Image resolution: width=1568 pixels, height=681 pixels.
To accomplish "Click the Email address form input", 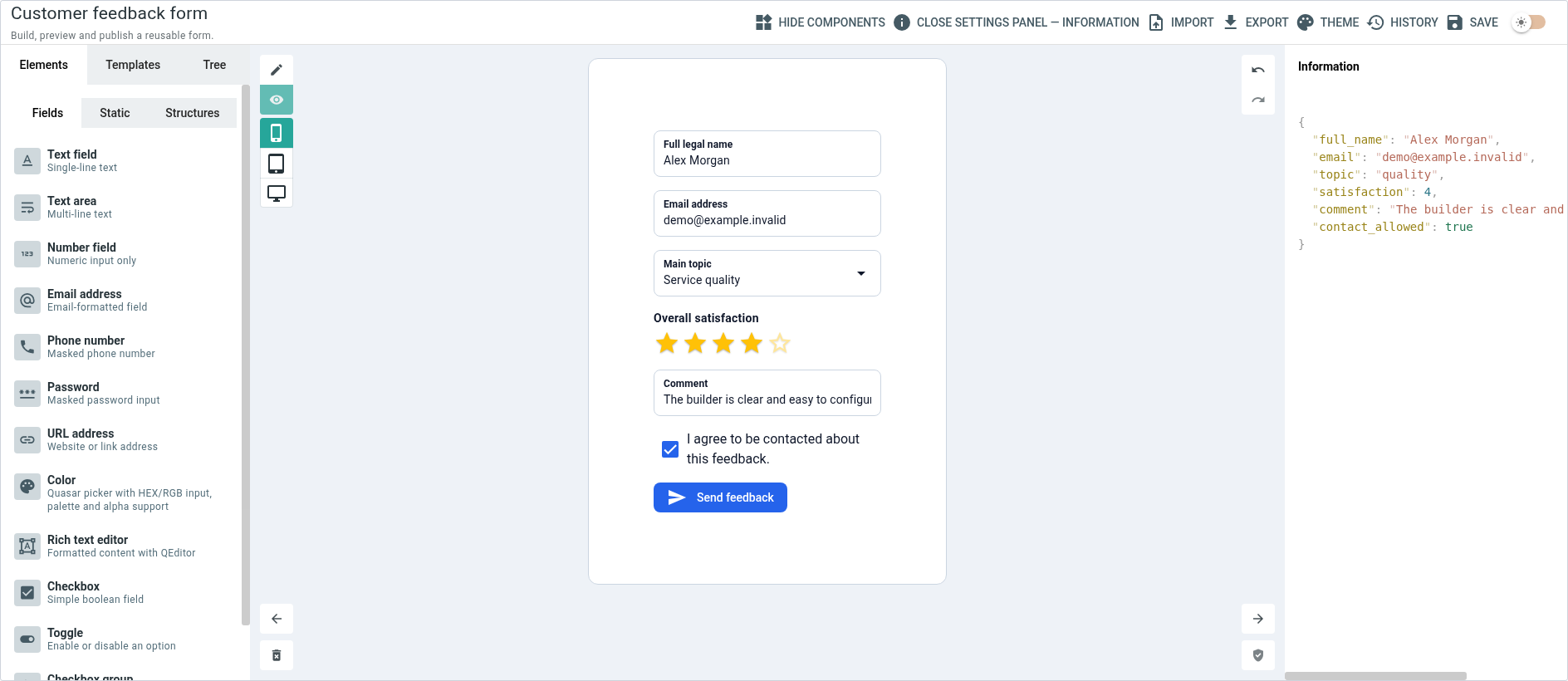I will (767, 213).
